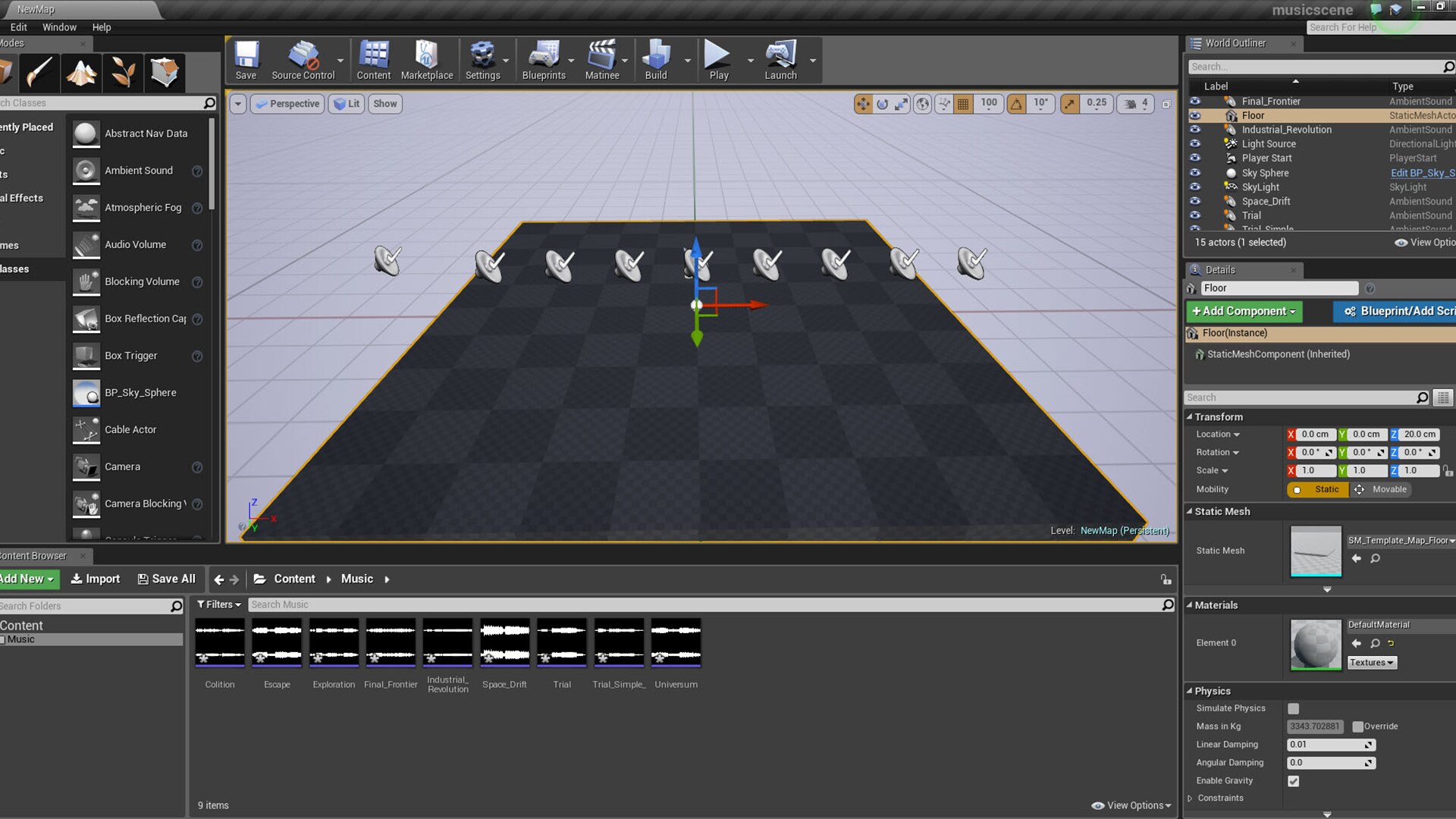Open camera speed setting in viewport
This screenshot has width=1456, height=819.
pos(1136,104)
